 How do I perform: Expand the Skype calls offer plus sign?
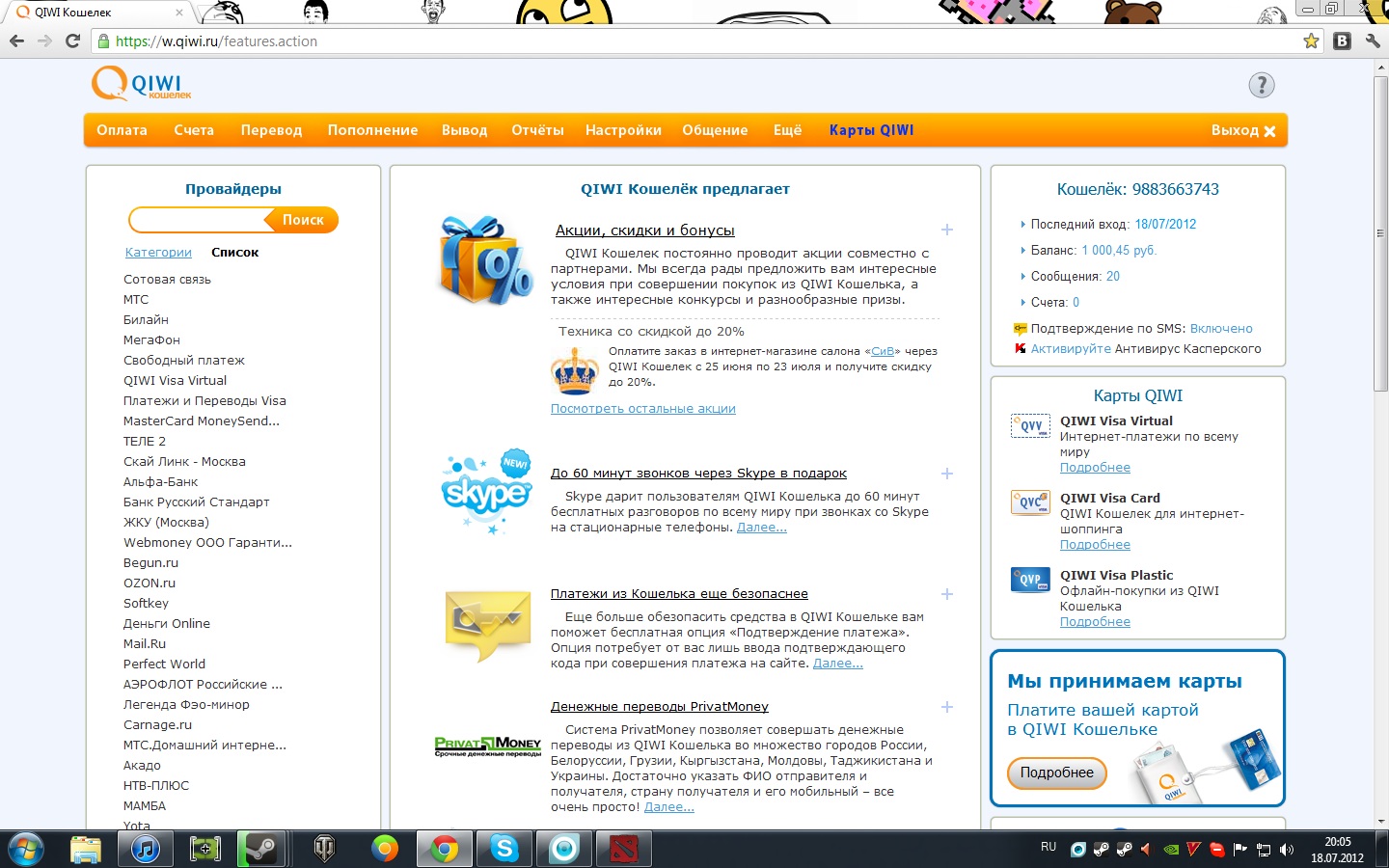(x=947, y=474)
